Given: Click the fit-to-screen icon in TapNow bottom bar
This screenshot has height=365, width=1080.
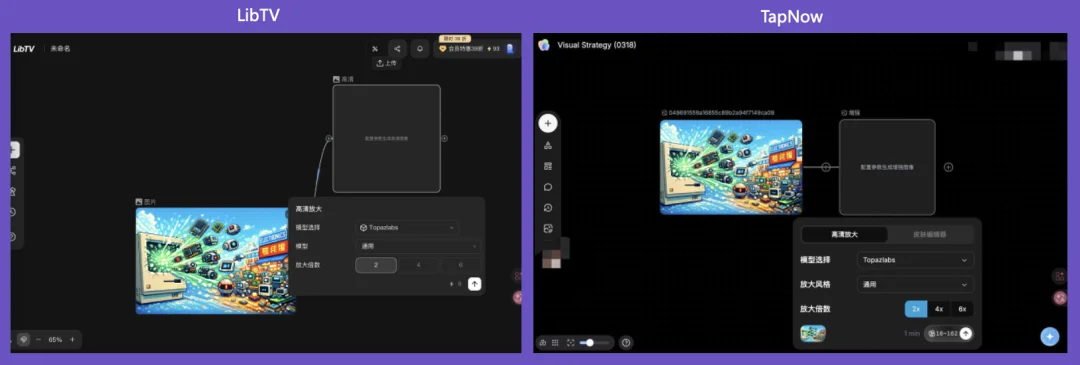Looking at the screenshot, I should [570, 342].
